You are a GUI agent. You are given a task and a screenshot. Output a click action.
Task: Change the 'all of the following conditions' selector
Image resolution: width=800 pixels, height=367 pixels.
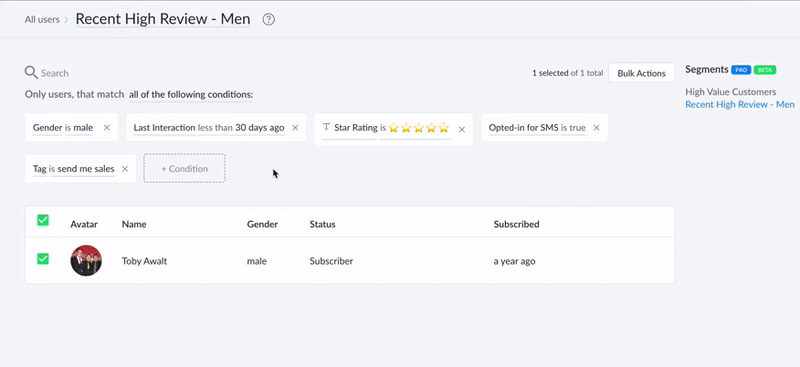point(191,94)
